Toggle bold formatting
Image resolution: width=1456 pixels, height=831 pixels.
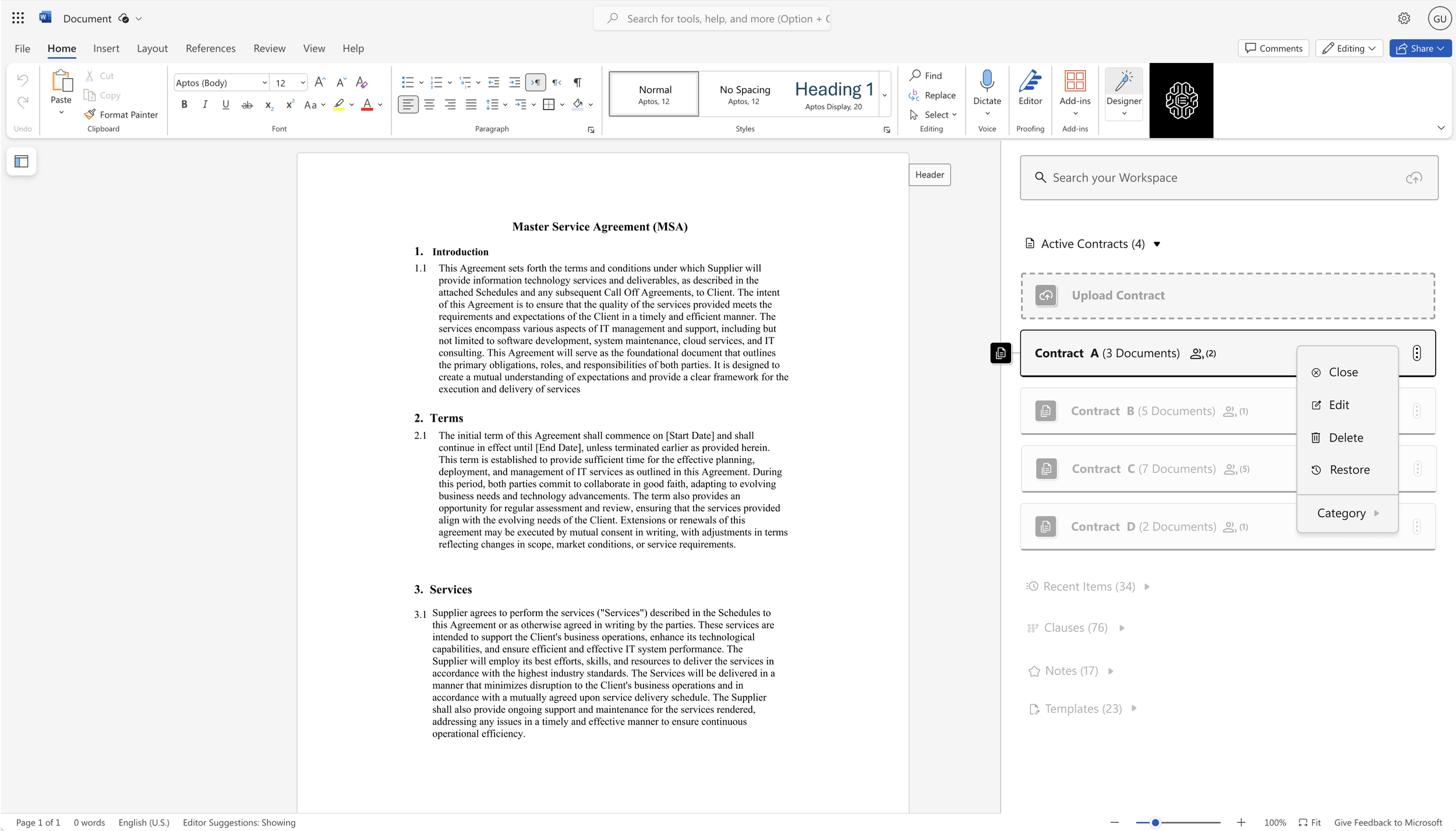184,105
